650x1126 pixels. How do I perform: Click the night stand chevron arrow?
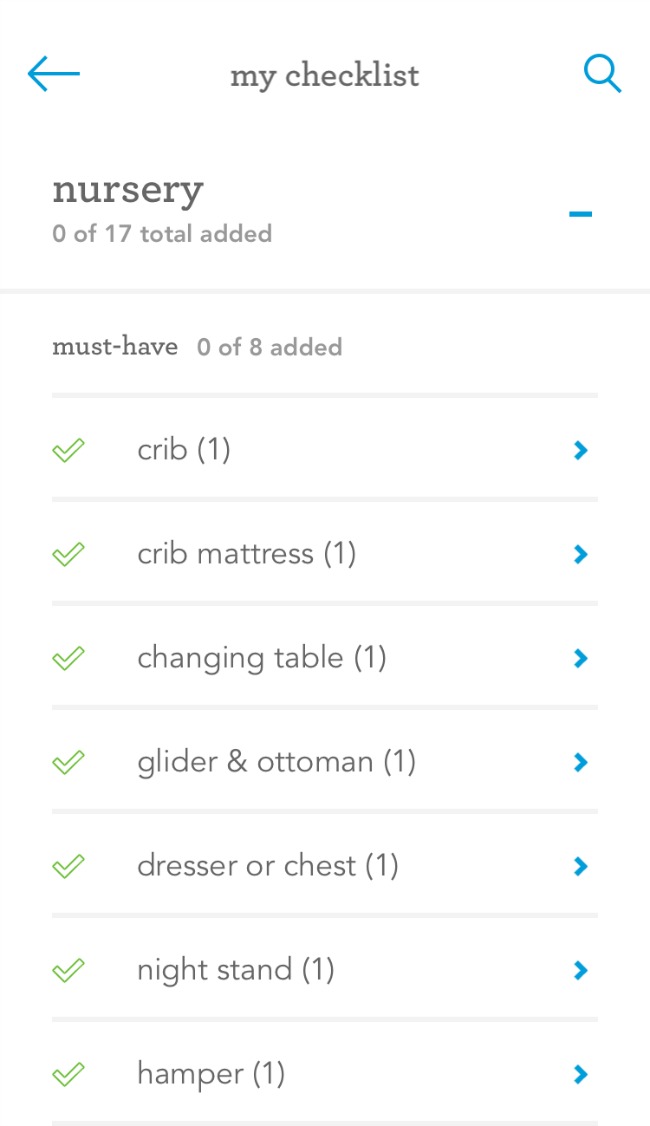[580, 970]
